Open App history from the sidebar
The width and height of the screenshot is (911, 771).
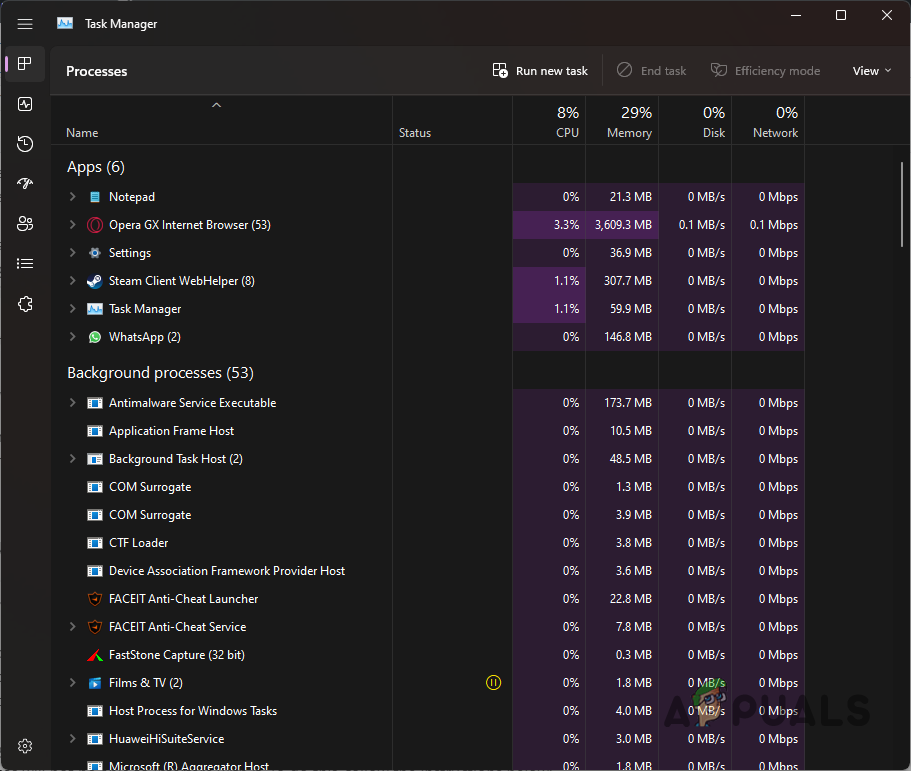(x=24, y=143)
